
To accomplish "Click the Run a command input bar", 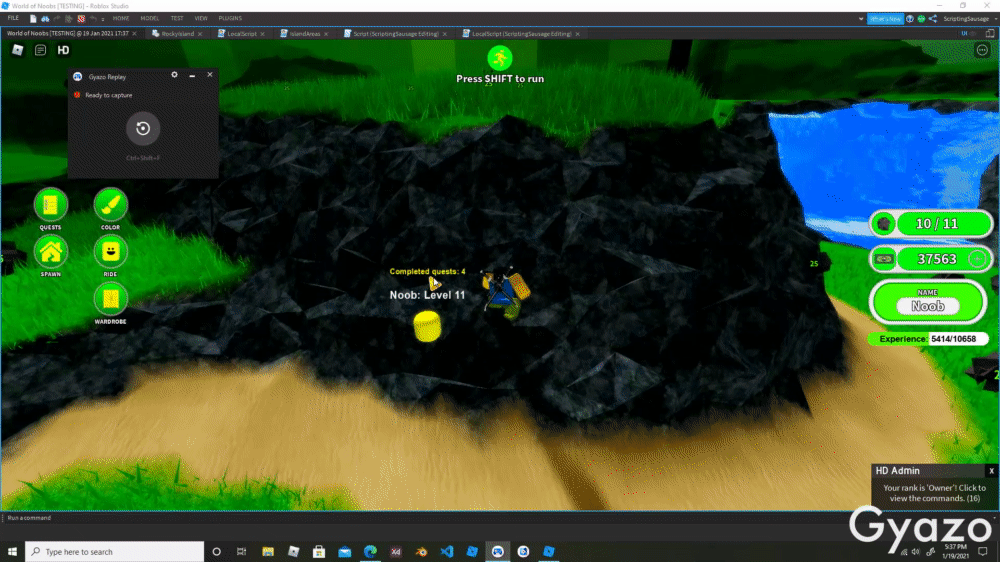I will [x=500, y=518].
